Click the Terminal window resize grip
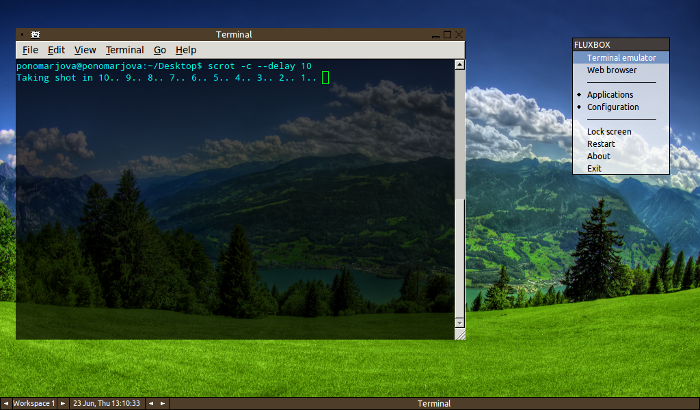The height and width of the screenshot is (410, 700). coord(460,334)
